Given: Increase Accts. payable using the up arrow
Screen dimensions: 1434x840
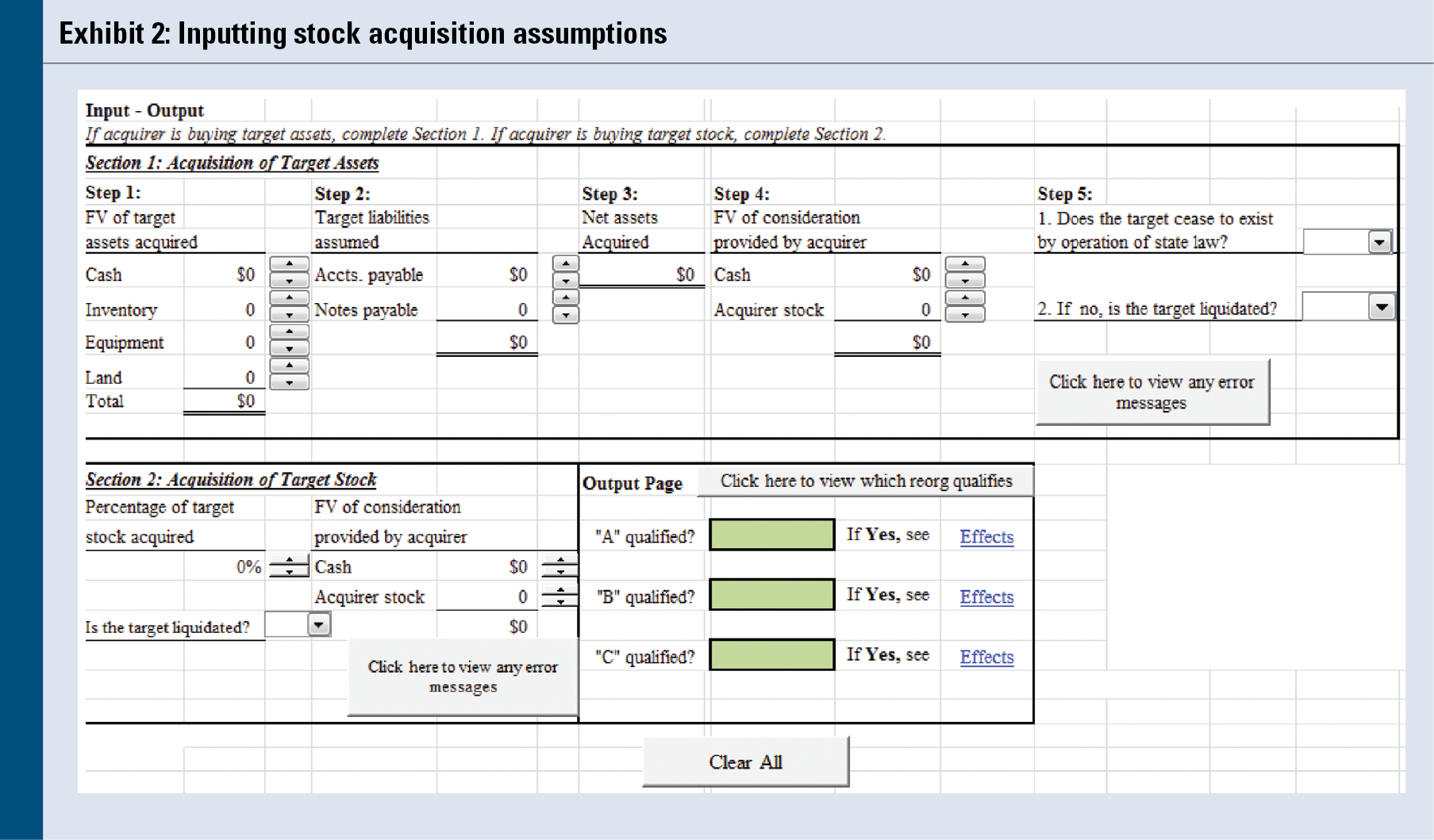Looking at the screenshot, I should (565, 264).
